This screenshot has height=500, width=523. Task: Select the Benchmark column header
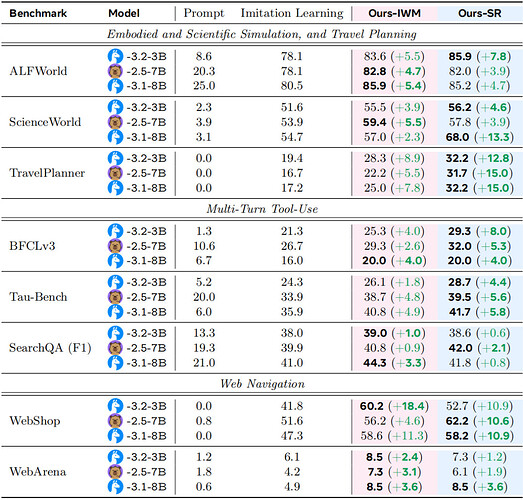click(x=38, y=13)
